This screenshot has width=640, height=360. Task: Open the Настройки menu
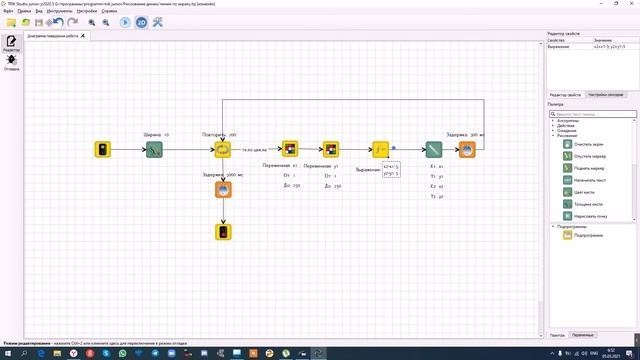coord(87,11)
